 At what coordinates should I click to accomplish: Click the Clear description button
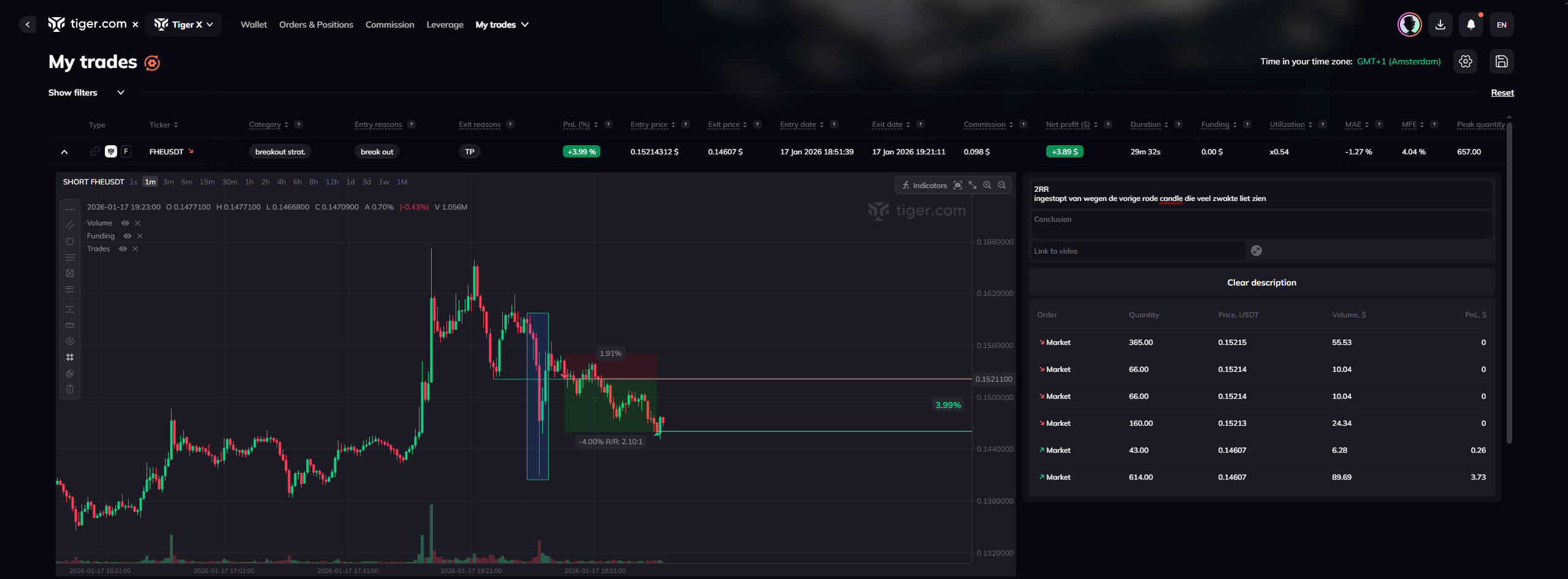[1261, 282]
